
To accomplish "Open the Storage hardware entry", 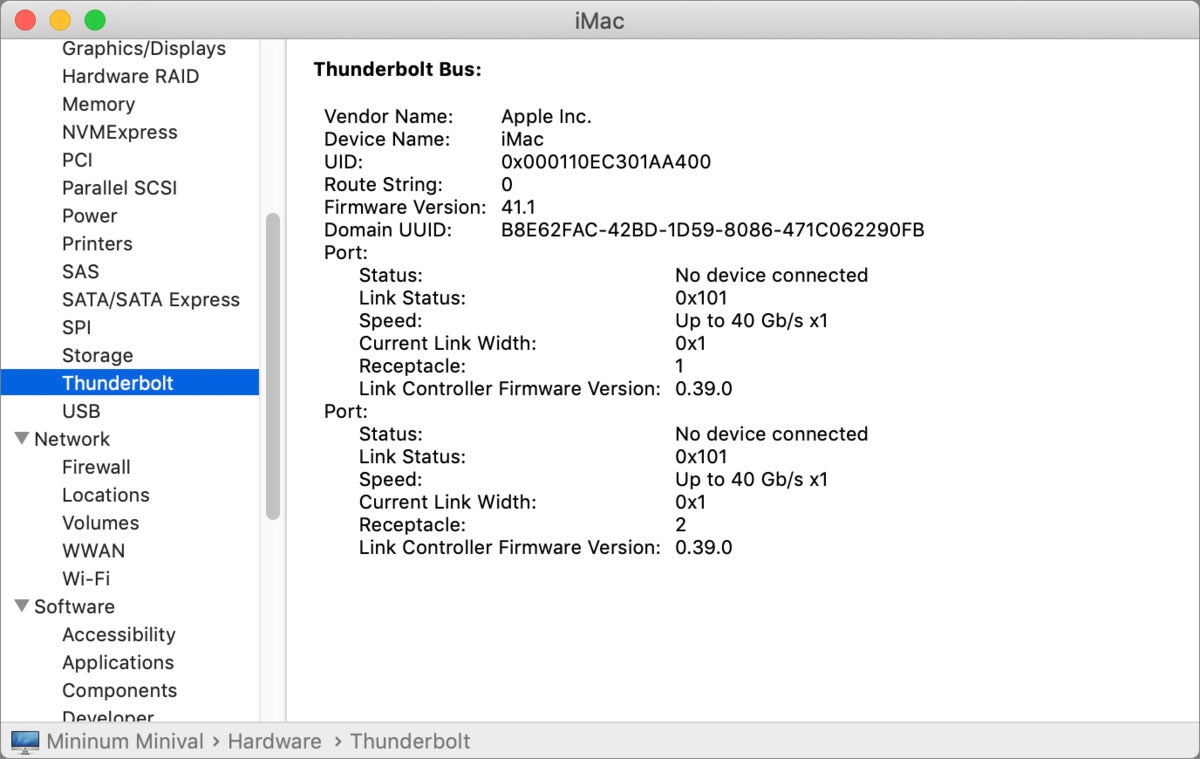I will pyautogui.click(x=97, y=356).
